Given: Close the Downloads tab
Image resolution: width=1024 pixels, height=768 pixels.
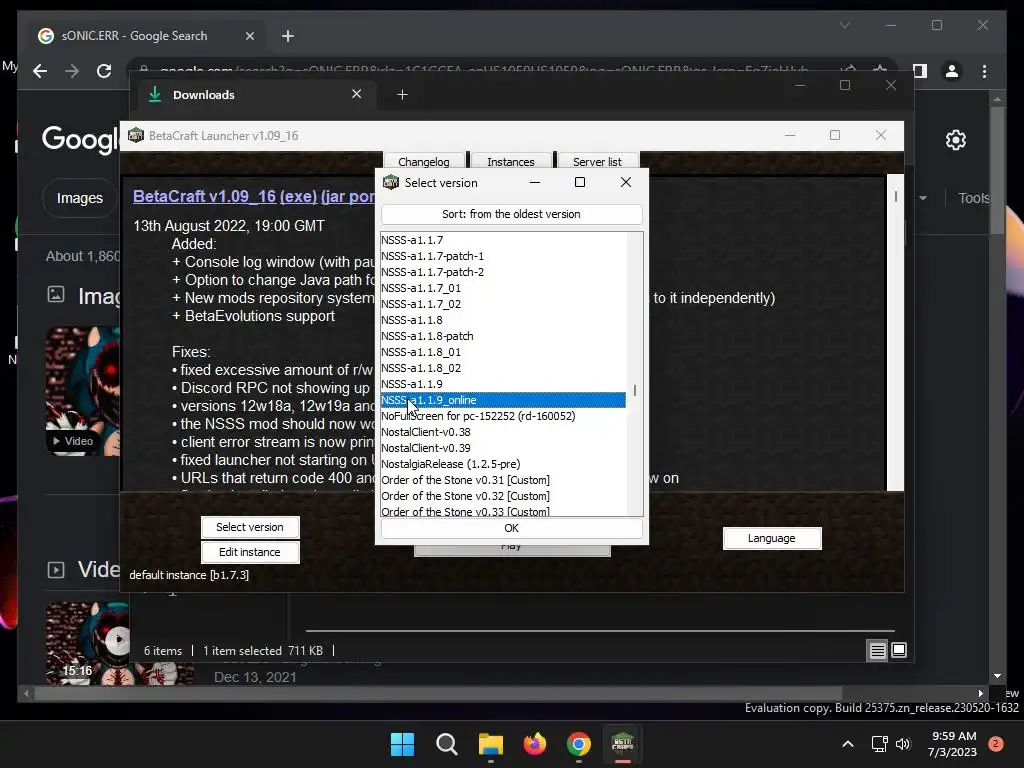Looking at the screenshot, I should (357, 94).
